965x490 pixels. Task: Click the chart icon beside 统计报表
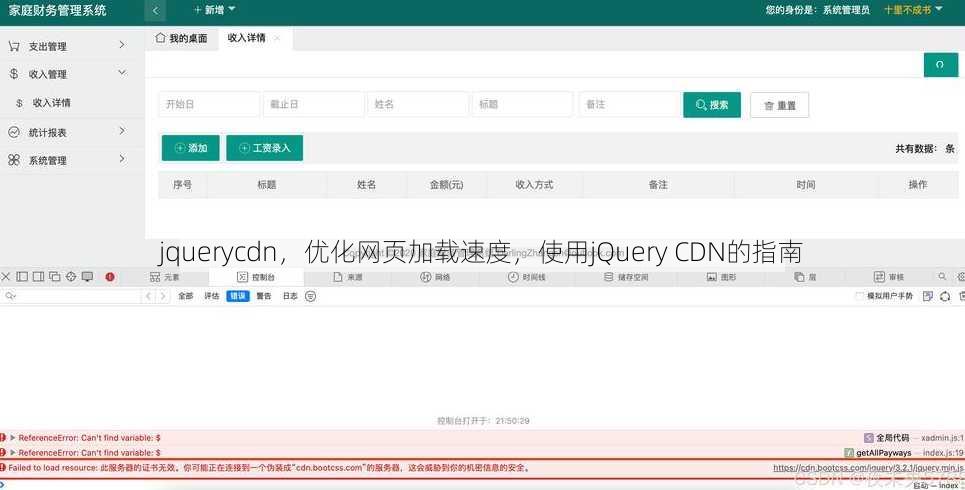pyautogui.click(x=14, y=132)
